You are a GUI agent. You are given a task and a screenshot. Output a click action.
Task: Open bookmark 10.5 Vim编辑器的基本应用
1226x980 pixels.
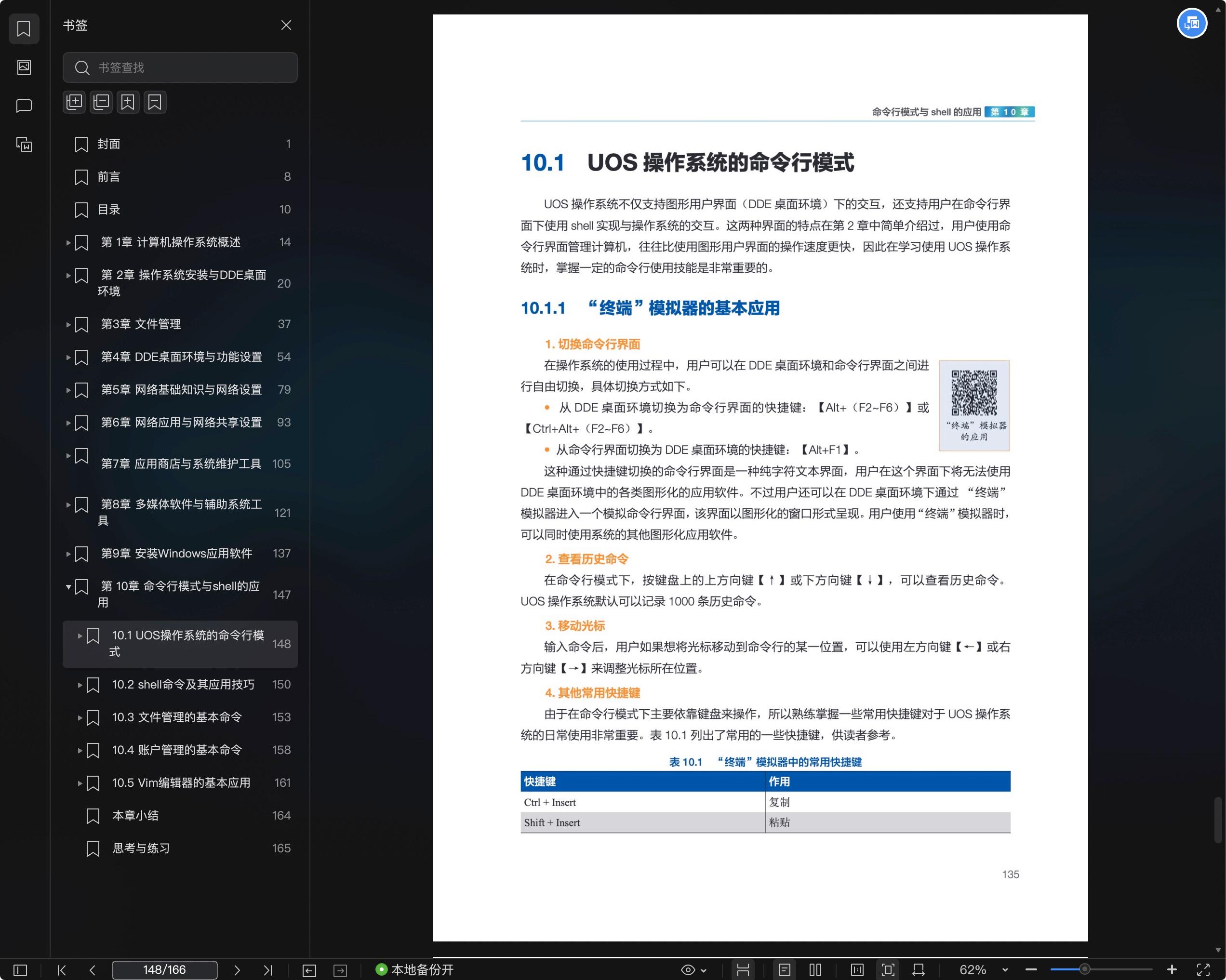180,783
